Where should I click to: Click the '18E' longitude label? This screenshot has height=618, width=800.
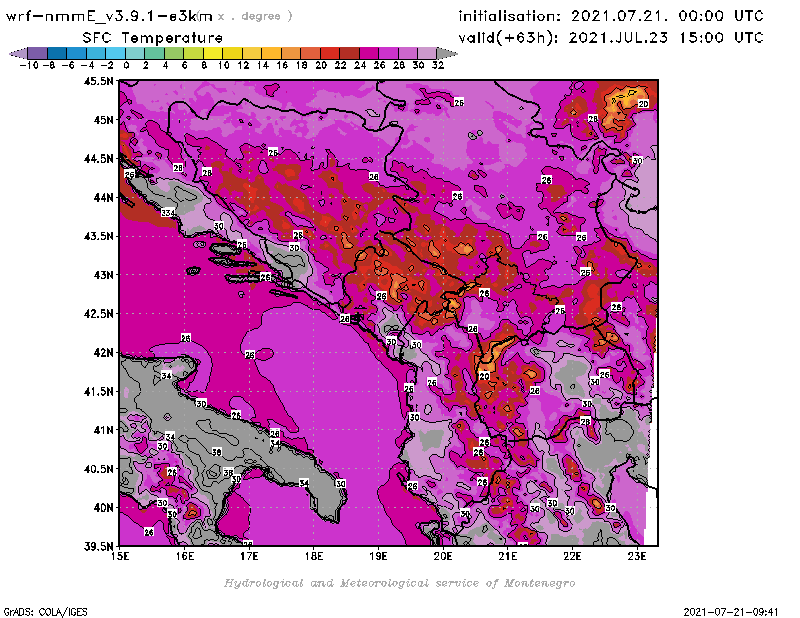[314, 556]
